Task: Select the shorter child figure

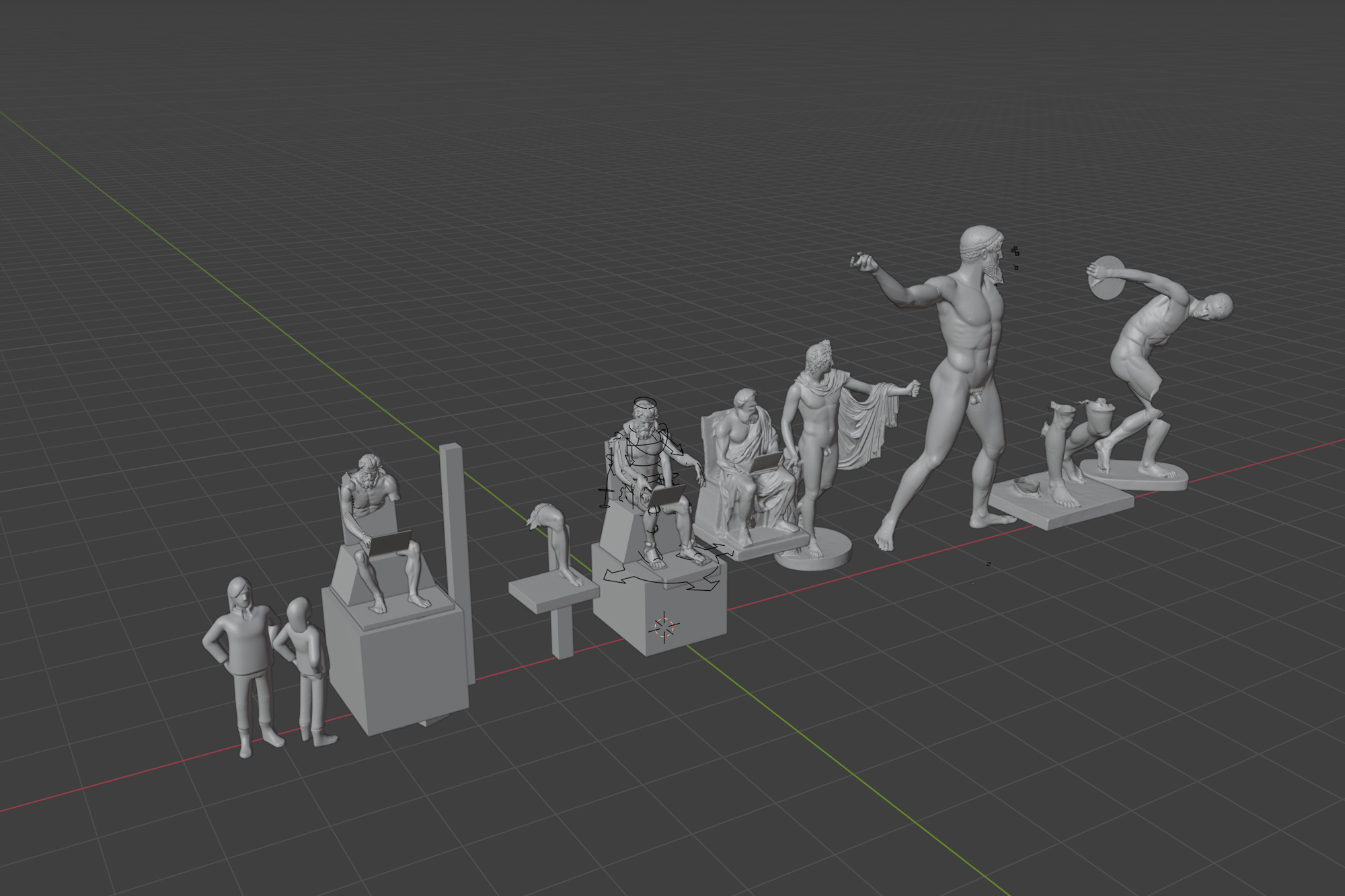Action: tap(307, 649)
